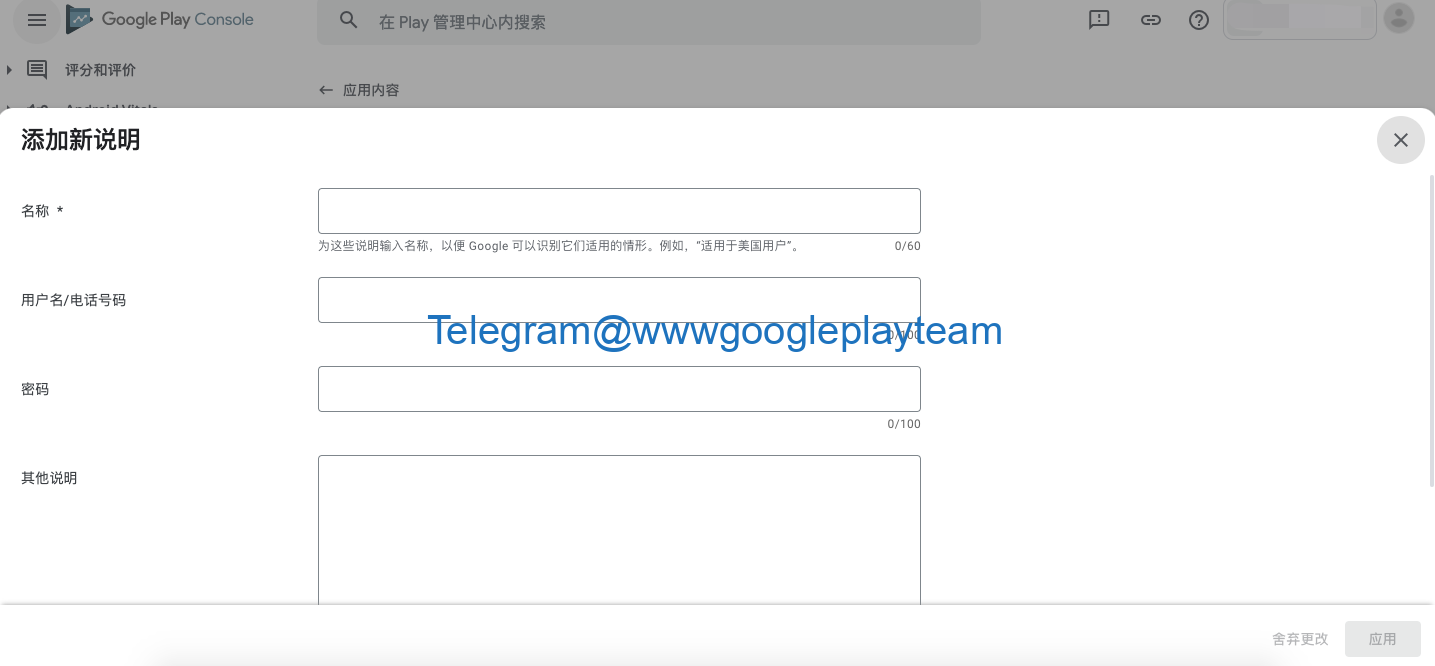Open 评分和评价 in the sidebar

(x=100, y=70)
